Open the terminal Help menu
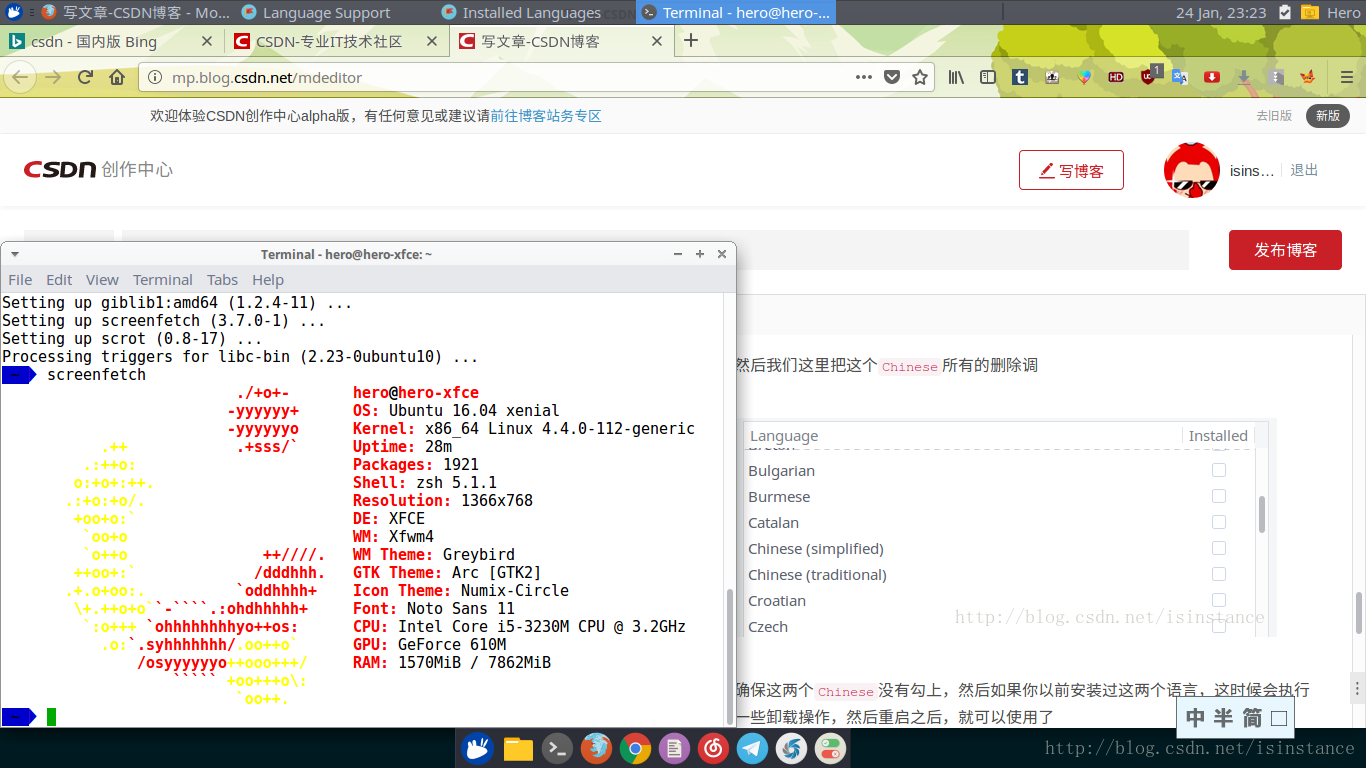The height and width of the screenshot is (768, 1366). [x=268, y=280]
